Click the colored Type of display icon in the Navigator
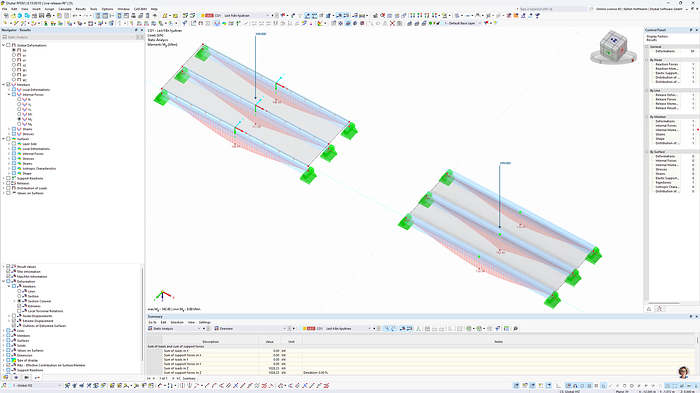 click(14, 360)
